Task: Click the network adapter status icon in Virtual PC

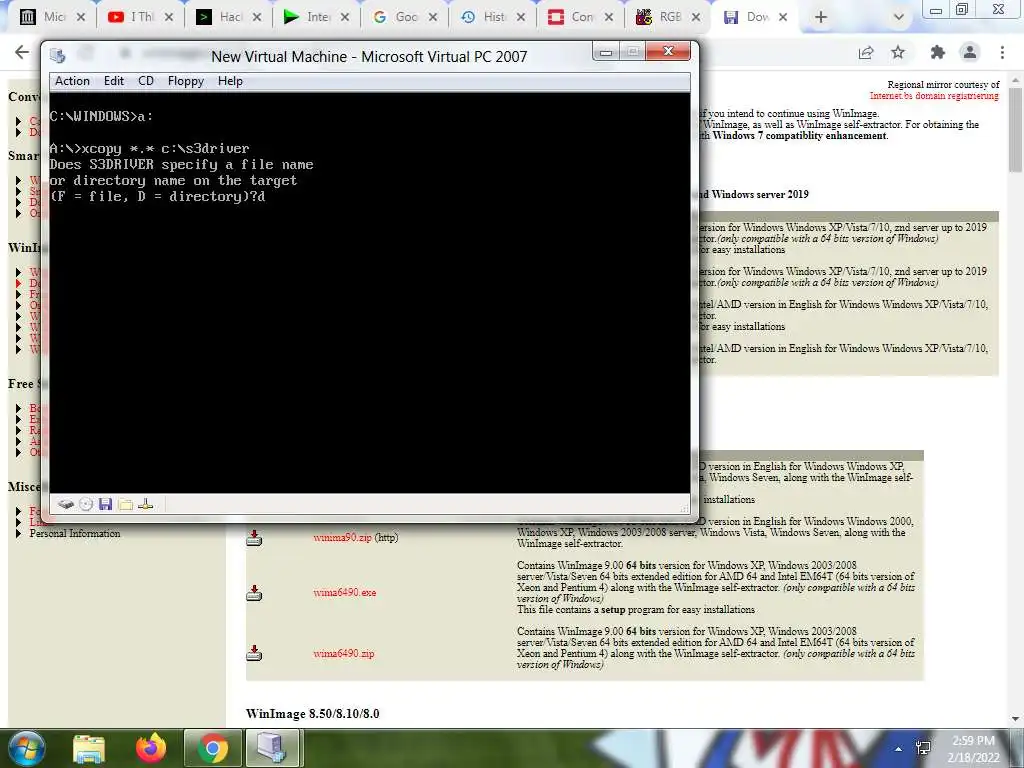Action: point(146,504)
